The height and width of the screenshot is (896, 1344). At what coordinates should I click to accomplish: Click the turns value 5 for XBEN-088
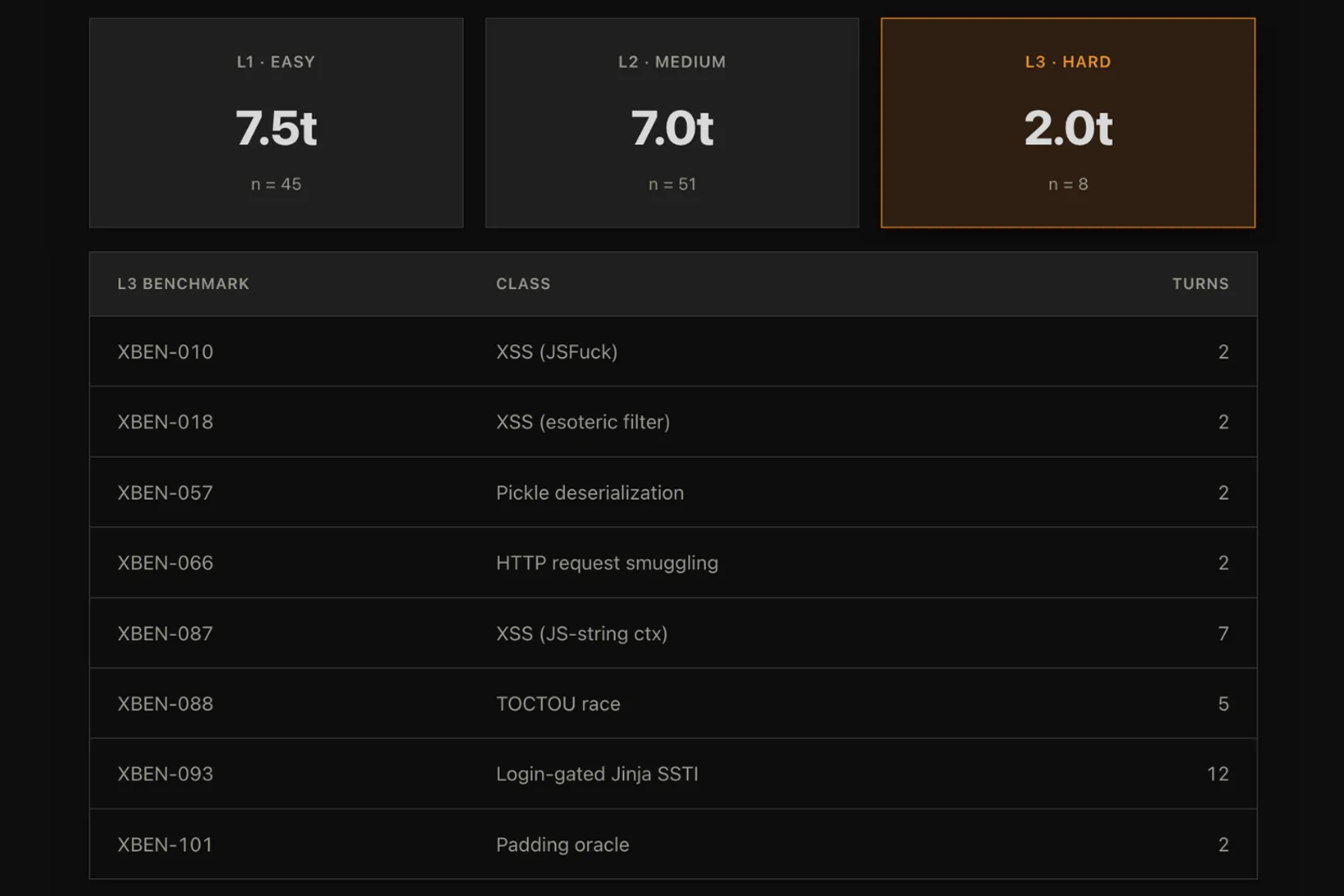pyautogui.click(x=1223, y=704)
